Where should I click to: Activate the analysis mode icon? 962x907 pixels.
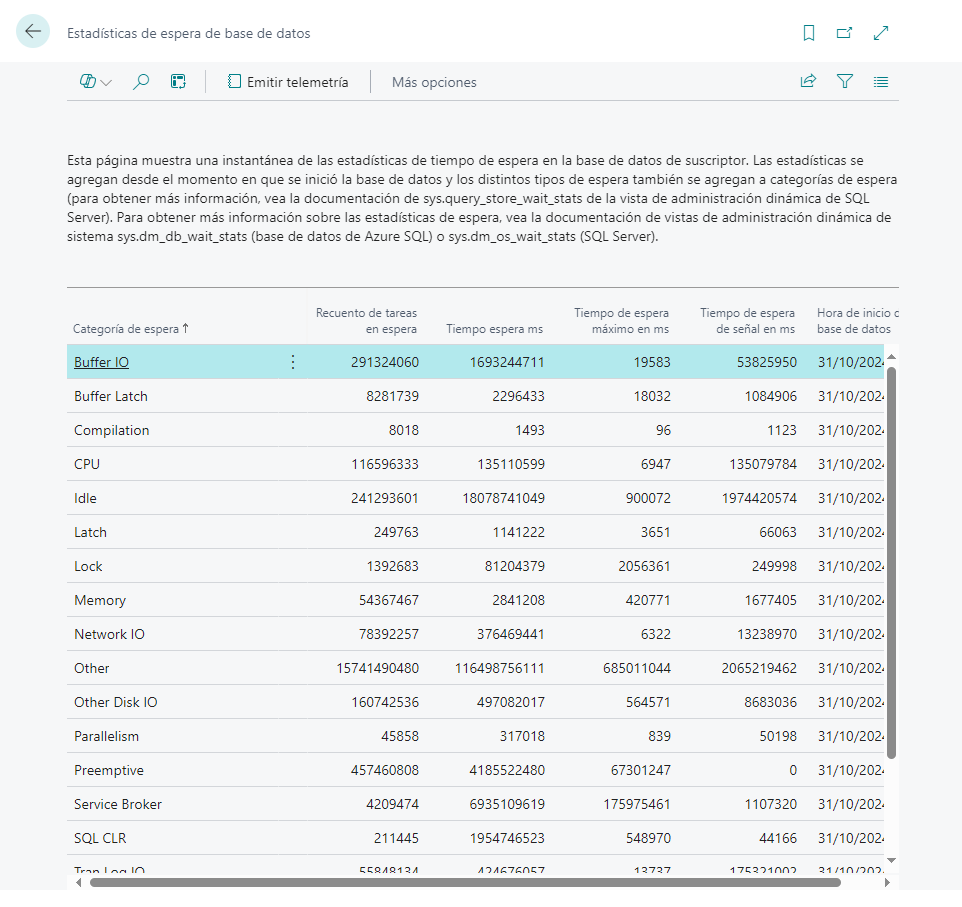pos(178,81)
